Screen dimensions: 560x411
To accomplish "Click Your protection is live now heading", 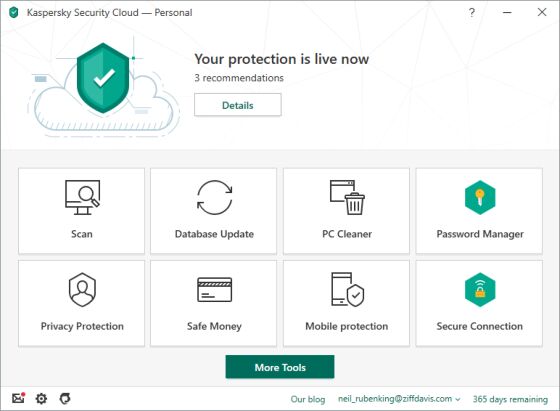I will [x=281, y=59].
